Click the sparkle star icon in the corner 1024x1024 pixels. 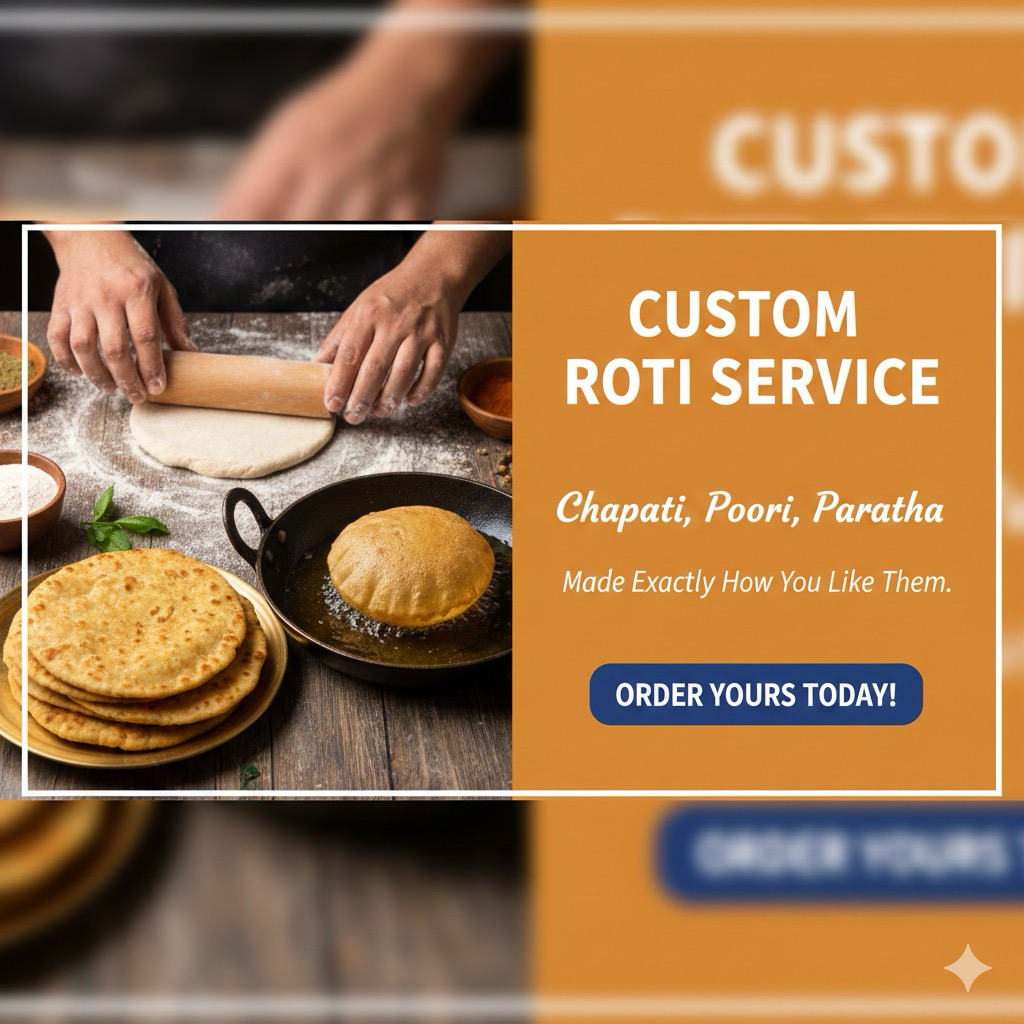(967, 968)
